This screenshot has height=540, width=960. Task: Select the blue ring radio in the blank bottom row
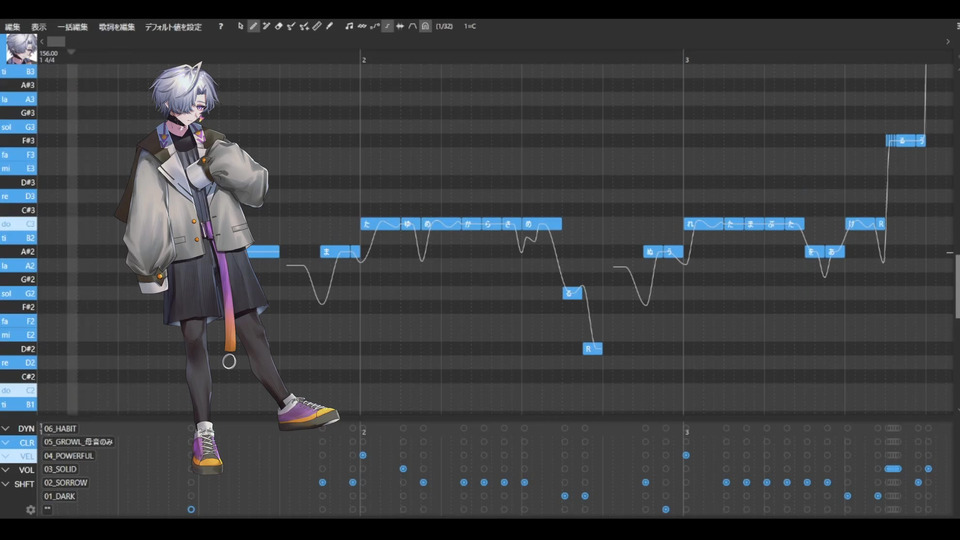191,509
